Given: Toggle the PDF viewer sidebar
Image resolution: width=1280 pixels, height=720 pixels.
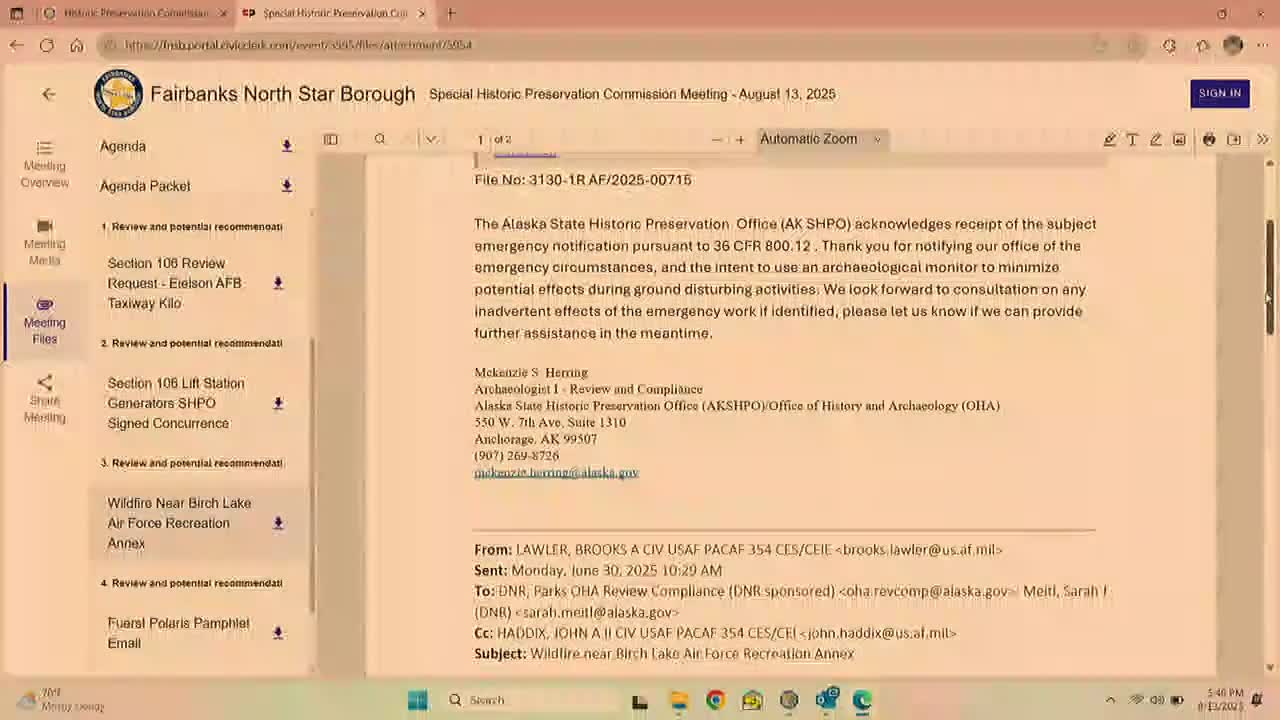Looking at the screenshot, I should [331, 139].
